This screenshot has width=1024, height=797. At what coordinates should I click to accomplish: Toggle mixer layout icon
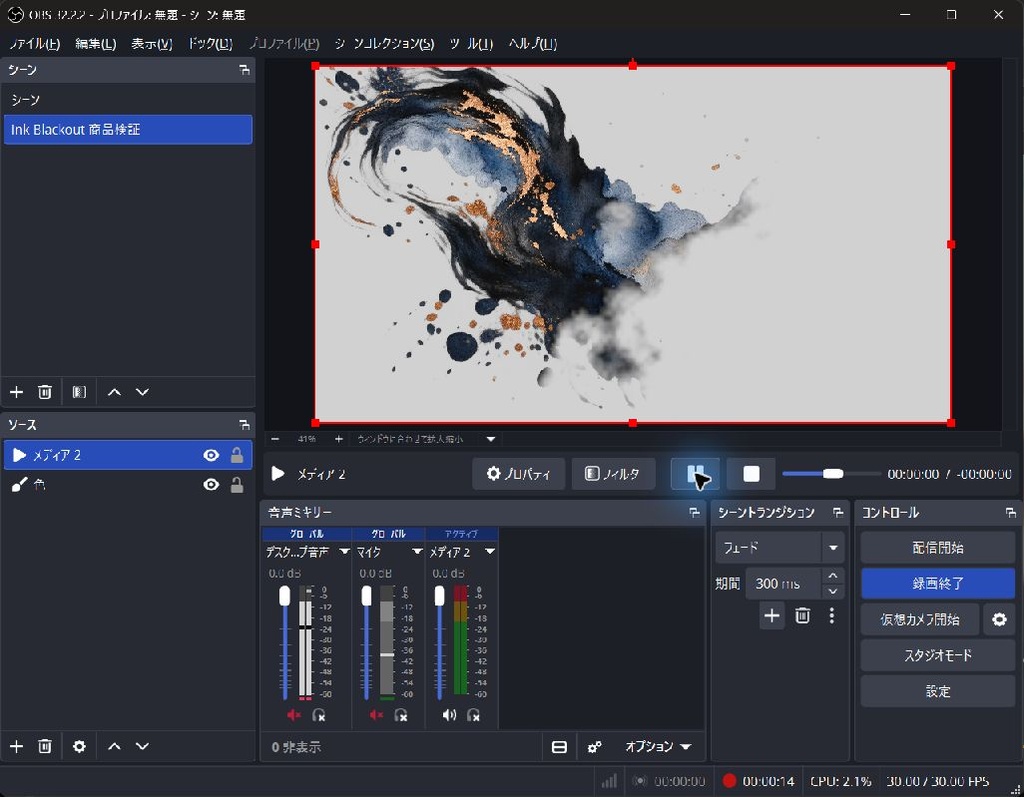[x=560, y=747]
